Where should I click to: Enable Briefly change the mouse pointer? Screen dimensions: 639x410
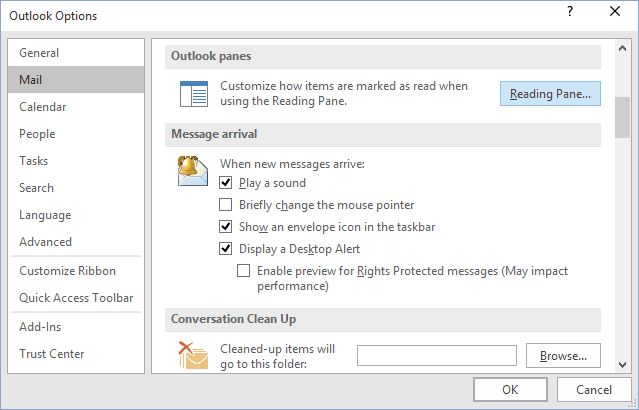tap(225, 205)
